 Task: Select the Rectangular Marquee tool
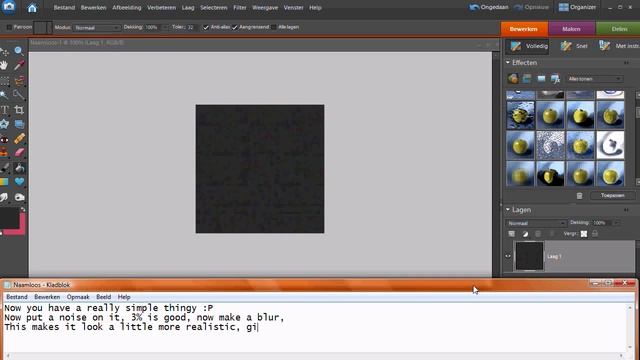pyautogui.click(x=4, y=80)
